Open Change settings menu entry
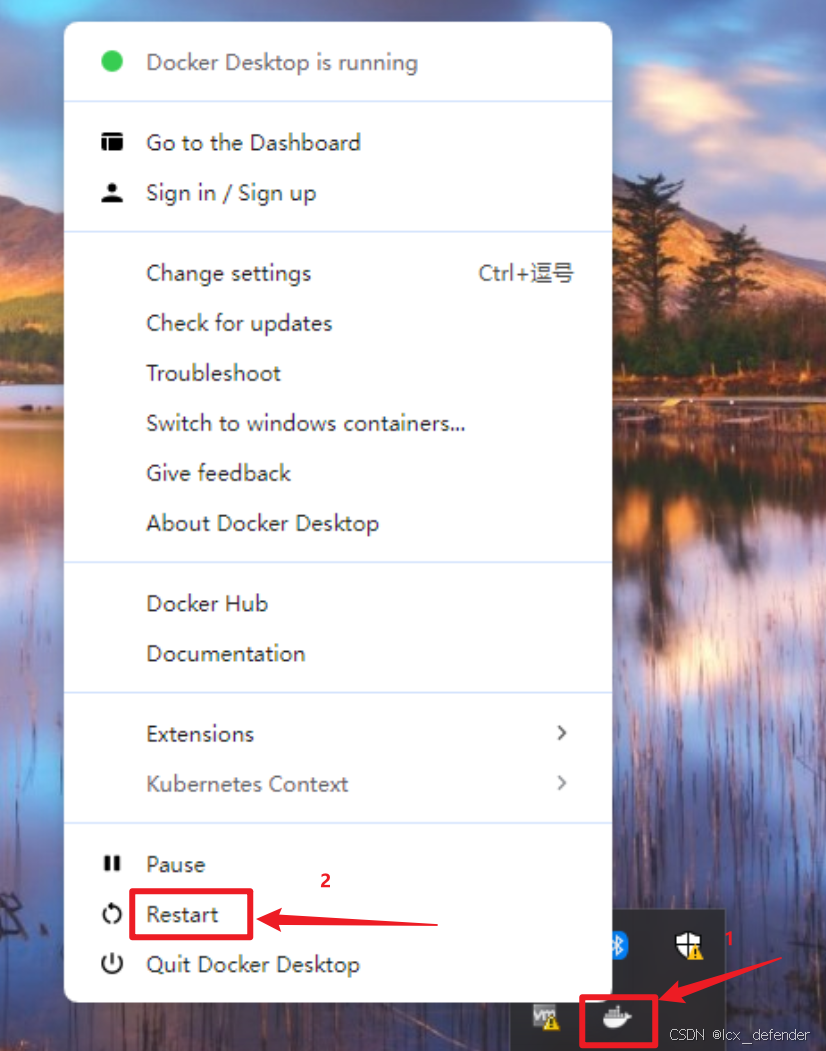826x1051 pixels. pyautogui.click(x=229, y=273)
